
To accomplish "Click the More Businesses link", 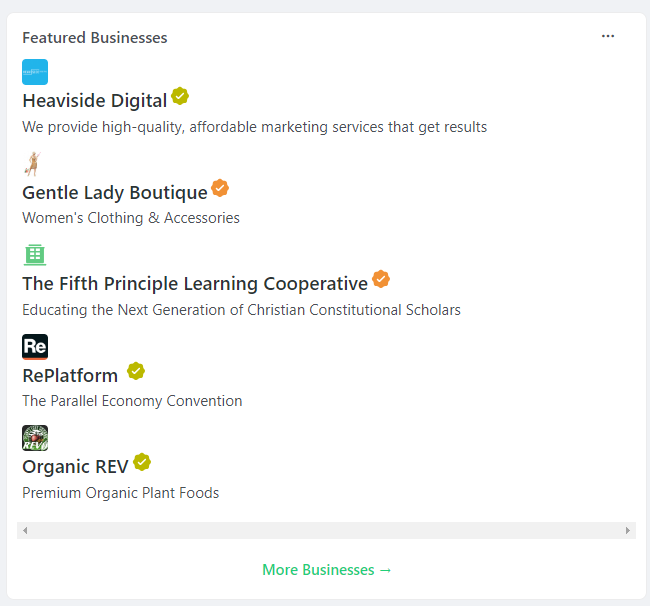I will (327, 570).
